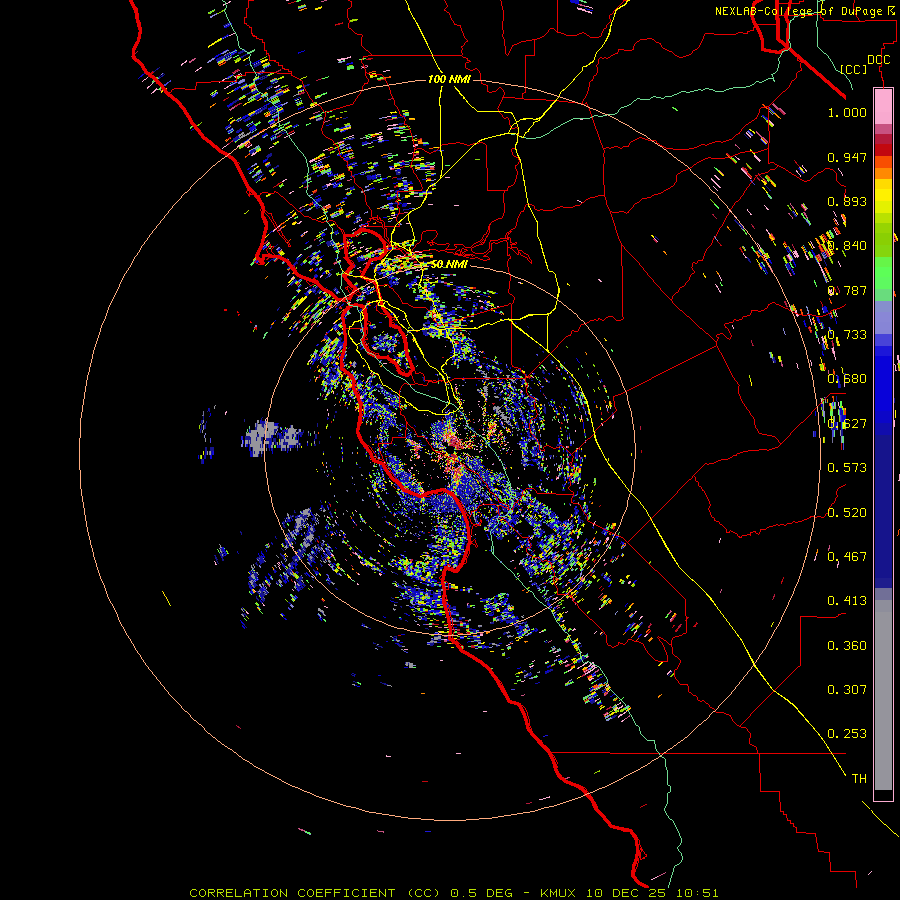
Task: Click the 0.467 legend value
Action: pos(847,557)
